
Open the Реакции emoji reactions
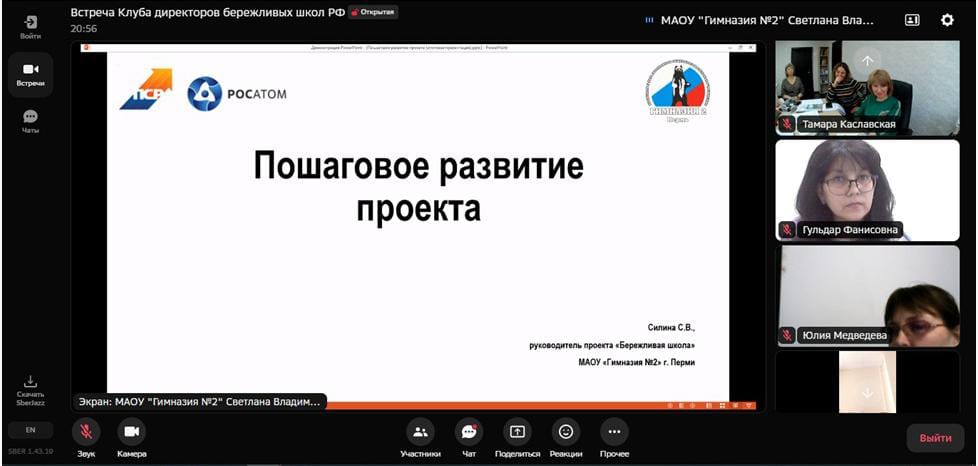click(566, 432)
